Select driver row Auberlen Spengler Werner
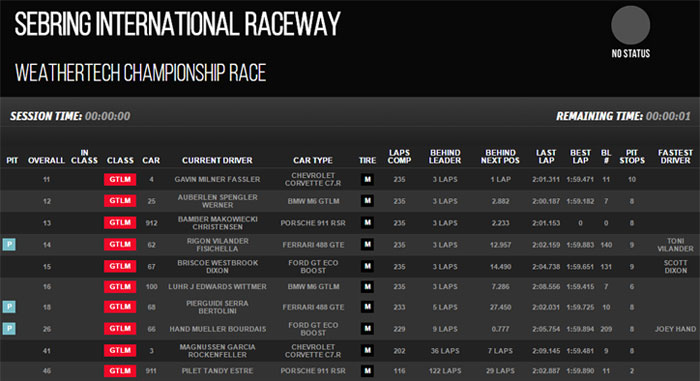 point(350,201)
